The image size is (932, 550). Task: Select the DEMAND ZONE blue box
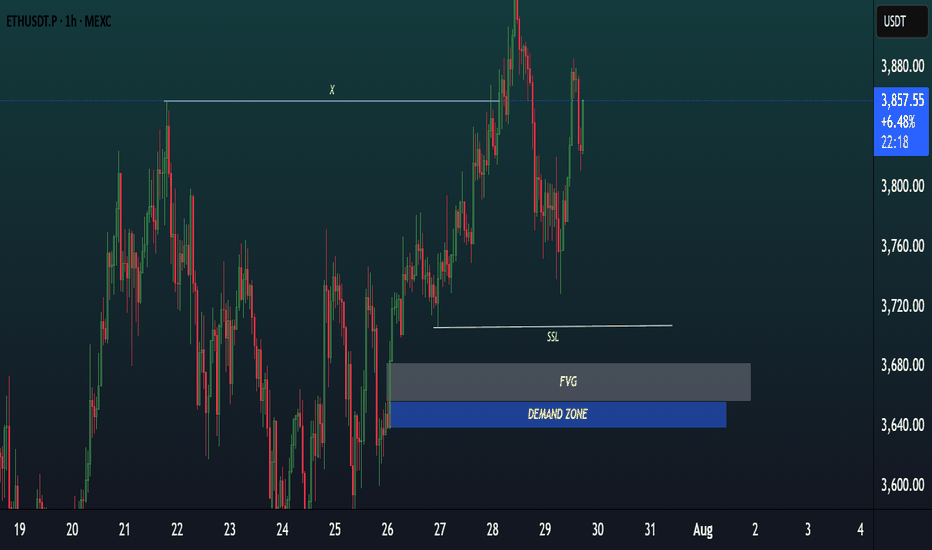558,414
